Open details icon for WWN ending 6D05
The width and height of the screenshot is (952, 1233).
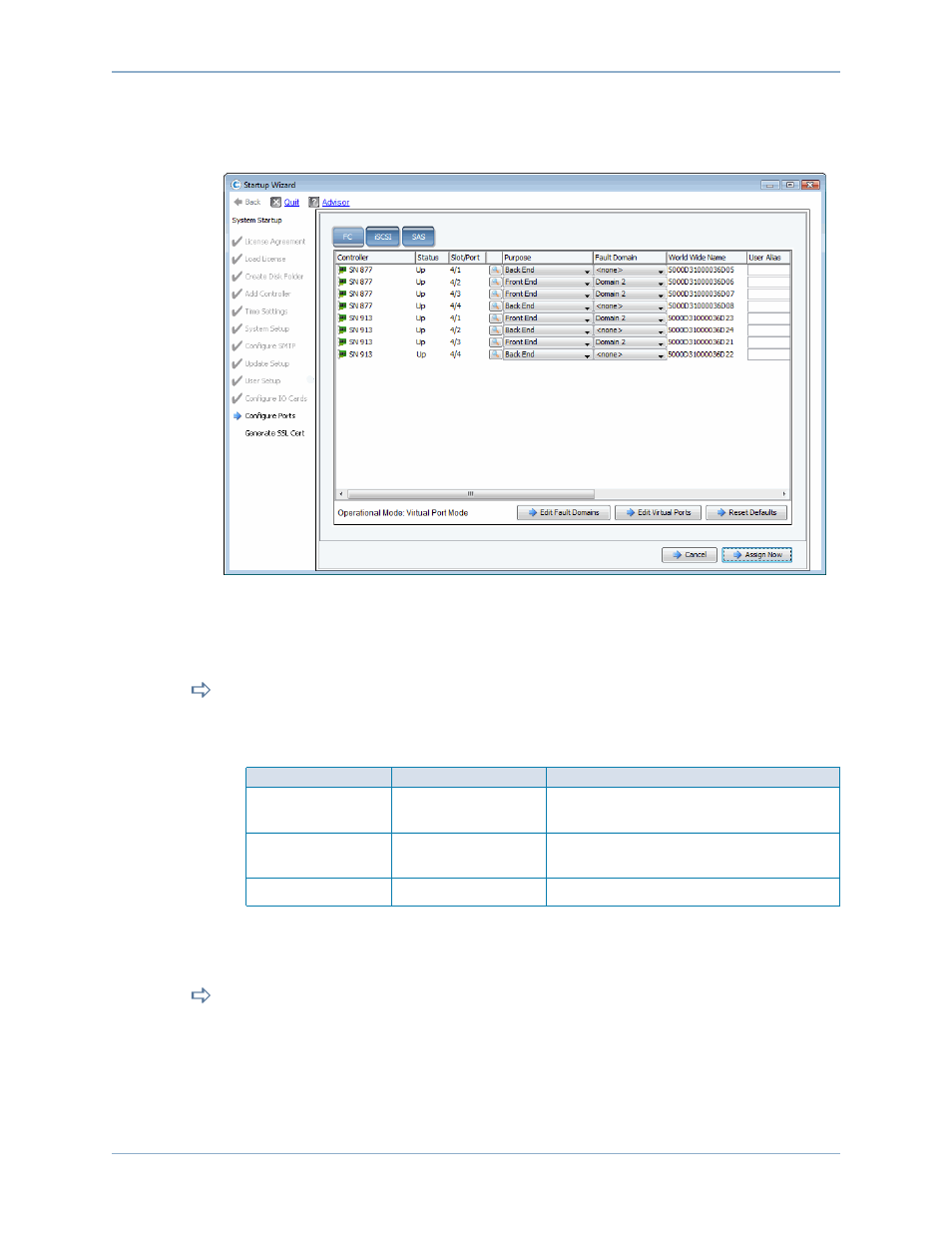(x=495, y=270)
